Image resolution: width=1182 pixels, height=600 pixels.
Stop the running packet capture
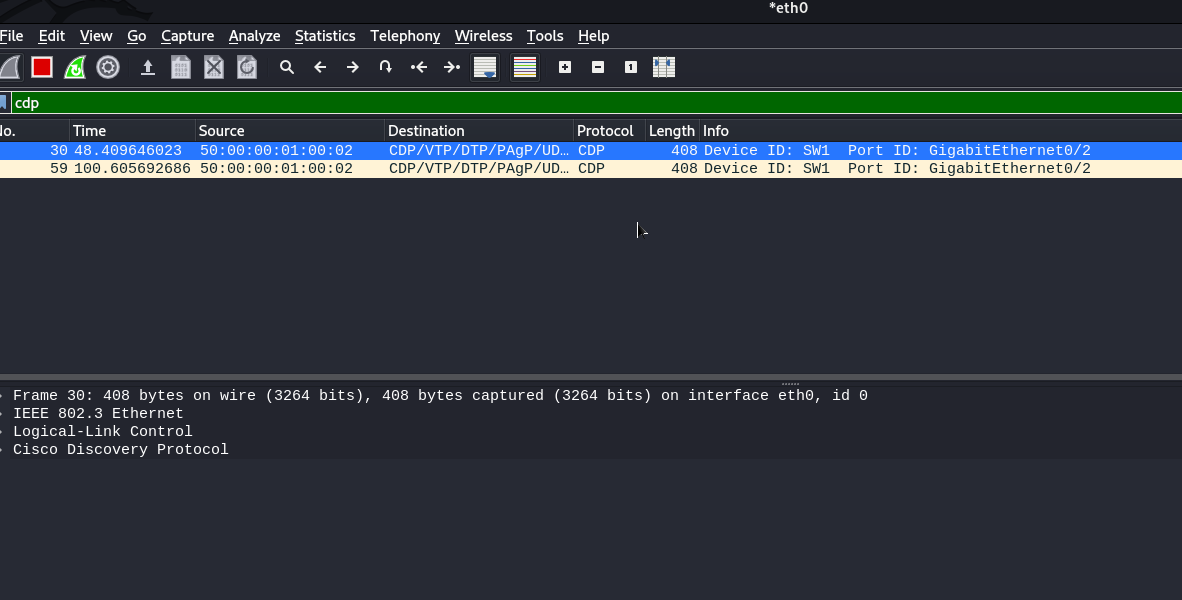[42, 67]
